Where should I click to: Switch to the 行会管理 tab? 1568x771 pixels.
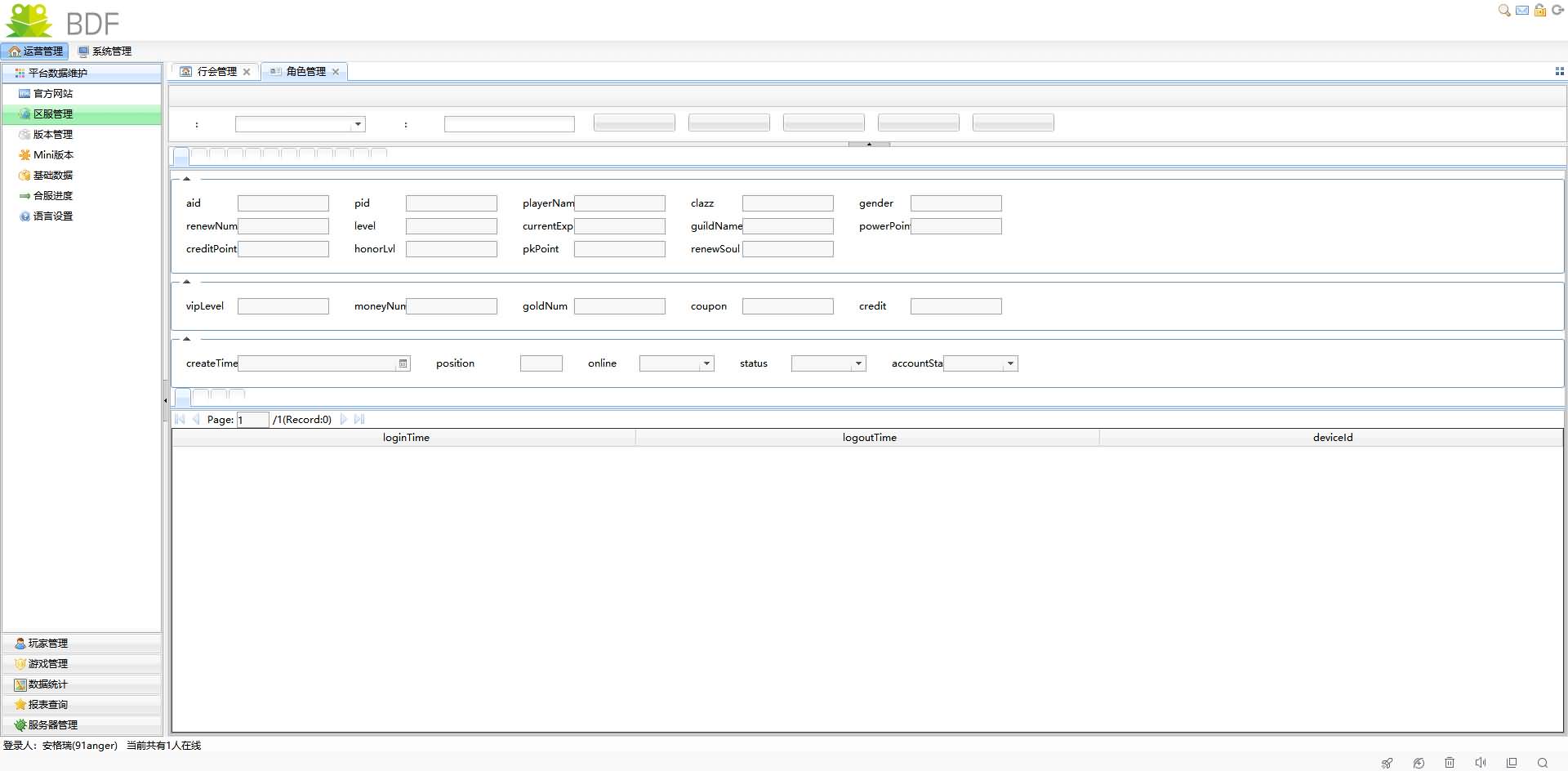216,72
